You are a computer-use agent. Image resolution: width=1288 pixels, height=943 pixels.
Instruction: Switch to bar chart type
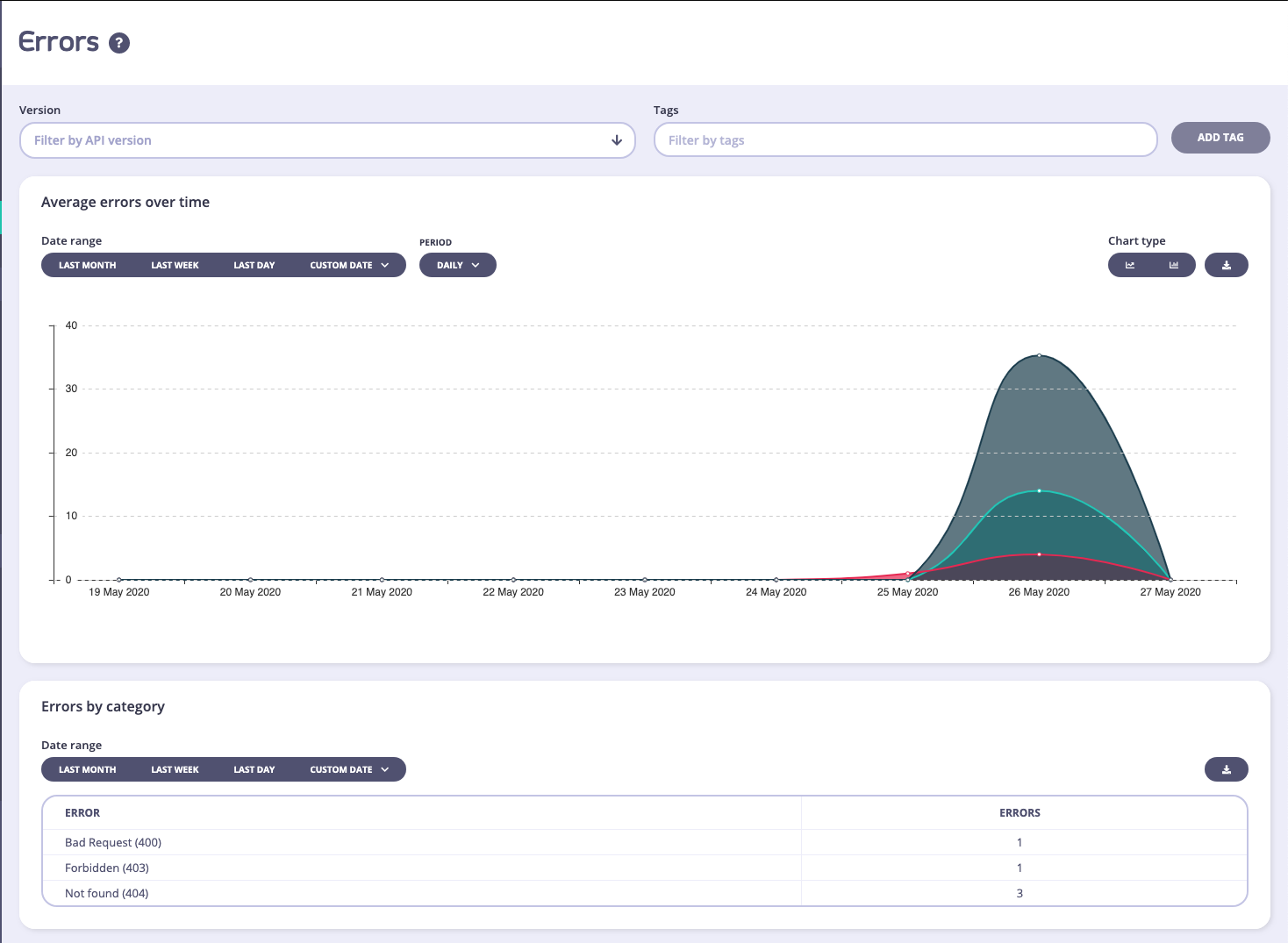tap(1173, 265)
